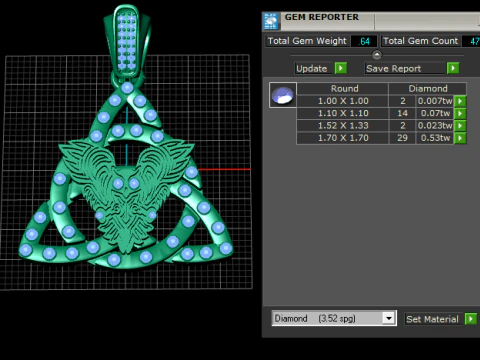This screenshot has width=480, height=360.
Task: Click the GEM REPORTER title text
Action: [x=322, y=17]
